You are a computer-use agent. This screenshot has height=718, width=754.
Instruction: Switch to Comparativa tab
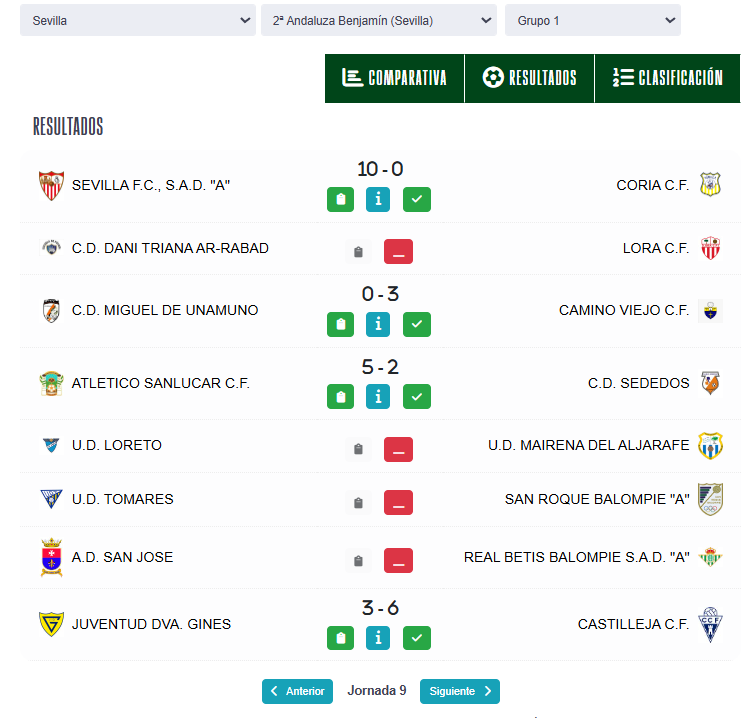point(394,78)
